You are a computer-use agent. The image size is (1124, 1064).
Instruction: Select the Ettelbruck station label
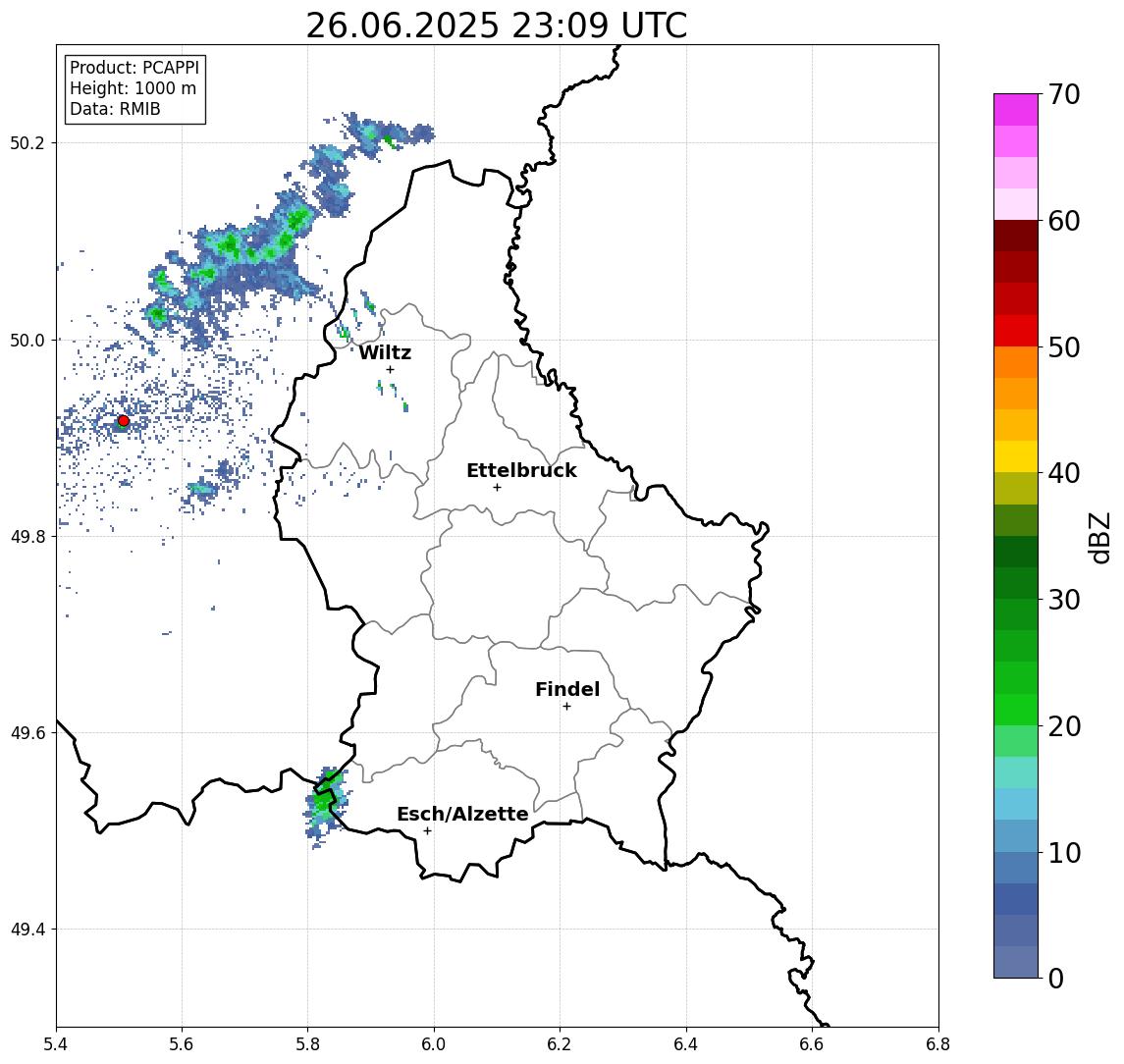[521, 470]
